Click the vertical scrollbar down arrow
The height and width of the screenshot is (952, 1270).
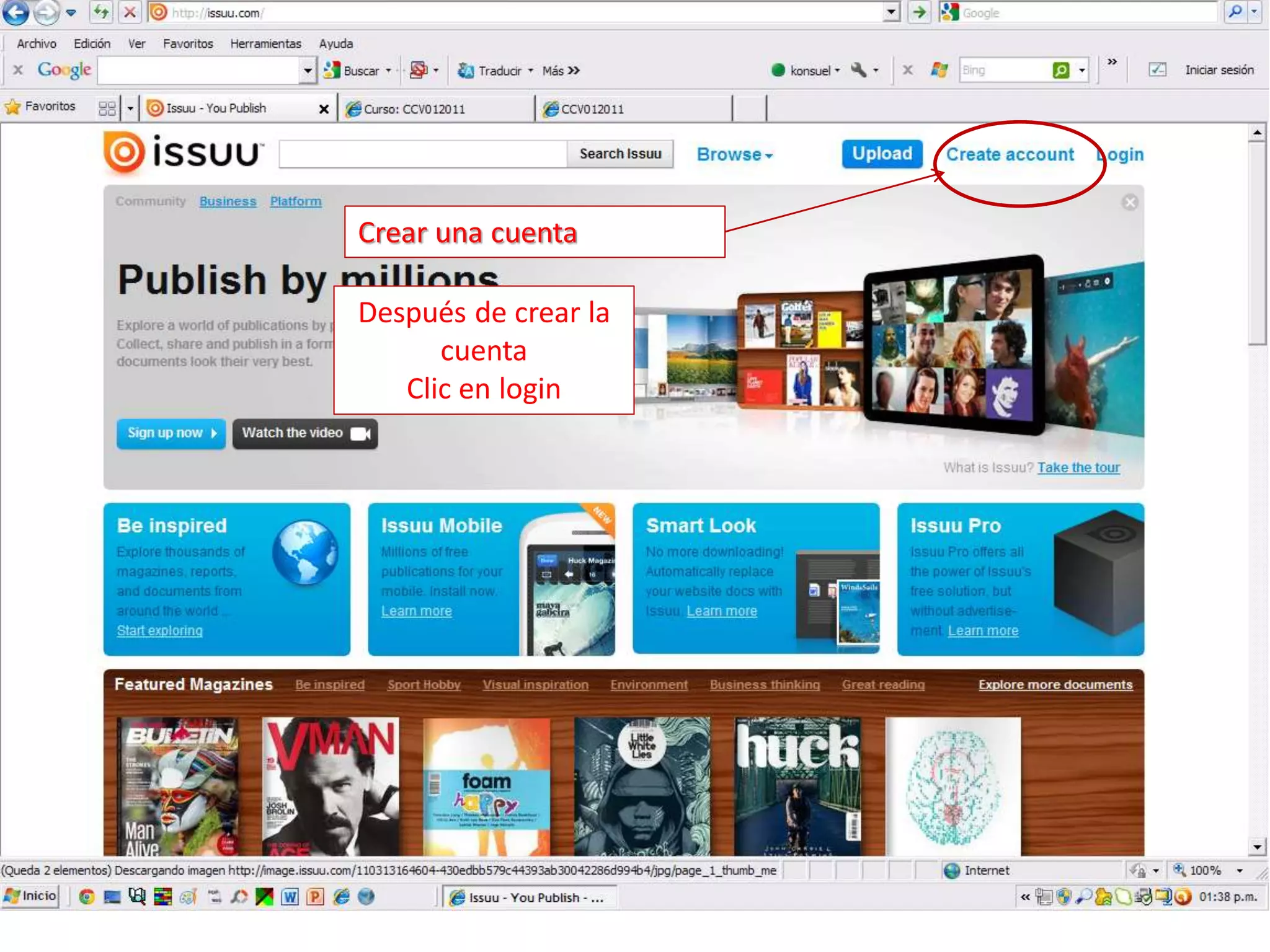(x=1256, y=847)
